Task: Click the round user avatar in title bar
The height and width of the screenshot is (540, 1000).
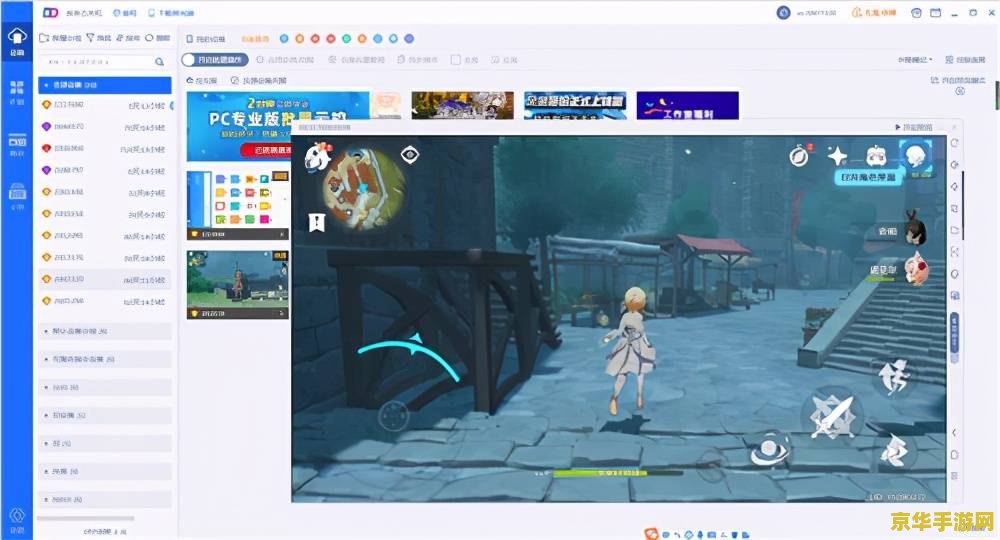Action: [783, 12]
